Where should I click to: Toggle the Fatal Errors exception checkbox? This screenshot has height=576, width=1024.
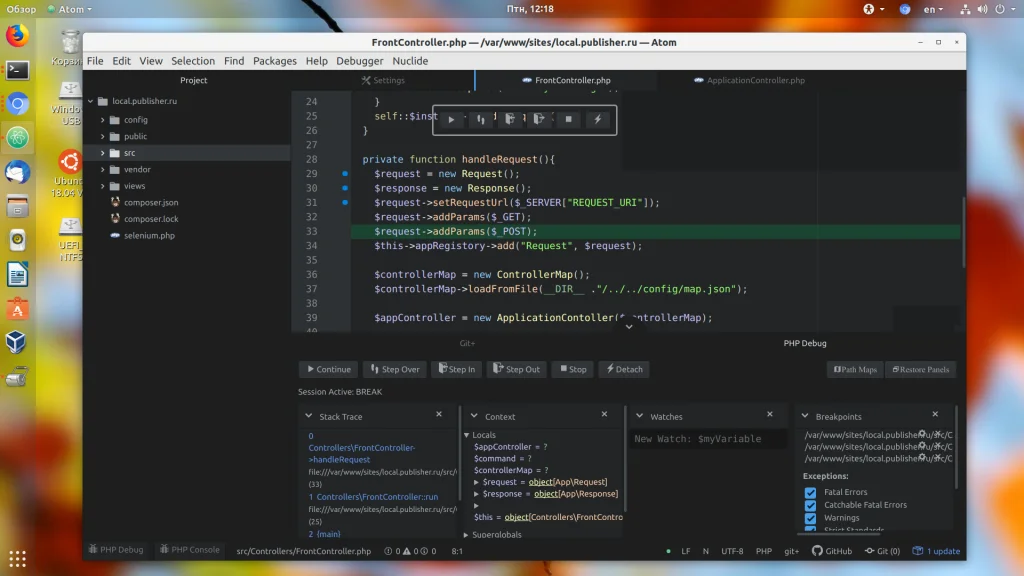[811, 492]
